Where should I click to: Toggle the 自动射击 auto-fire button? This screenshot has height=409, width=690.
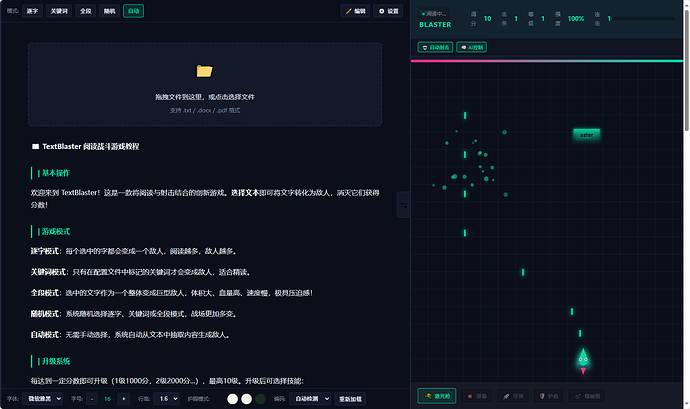pos(435,47)
